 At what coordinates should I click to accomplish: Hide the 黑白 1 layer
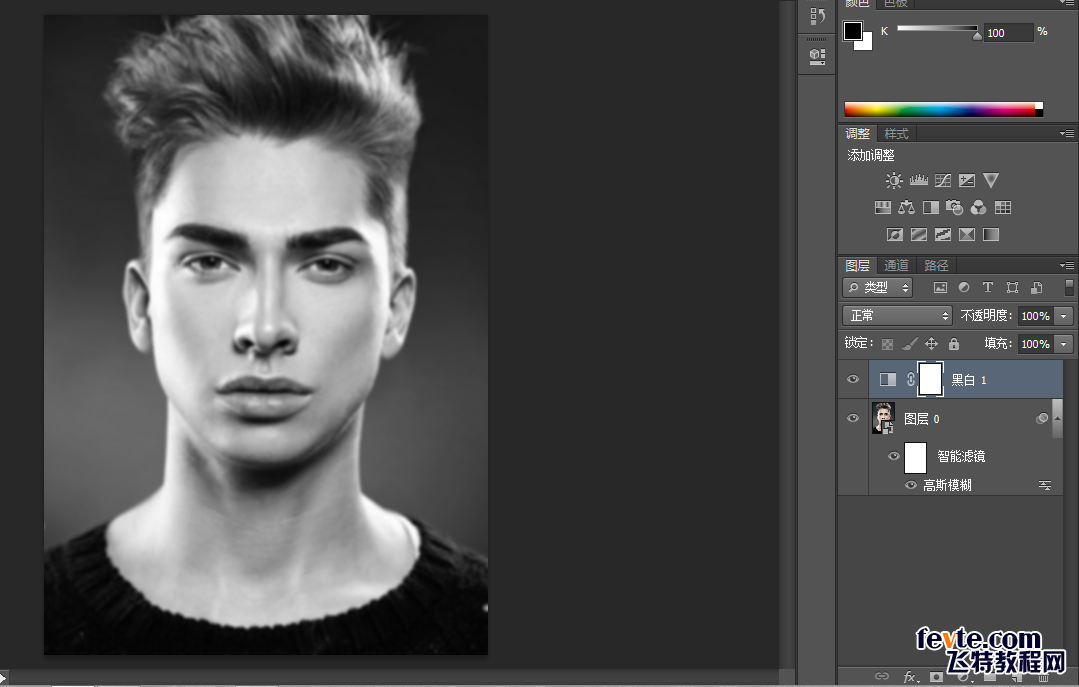853,379
